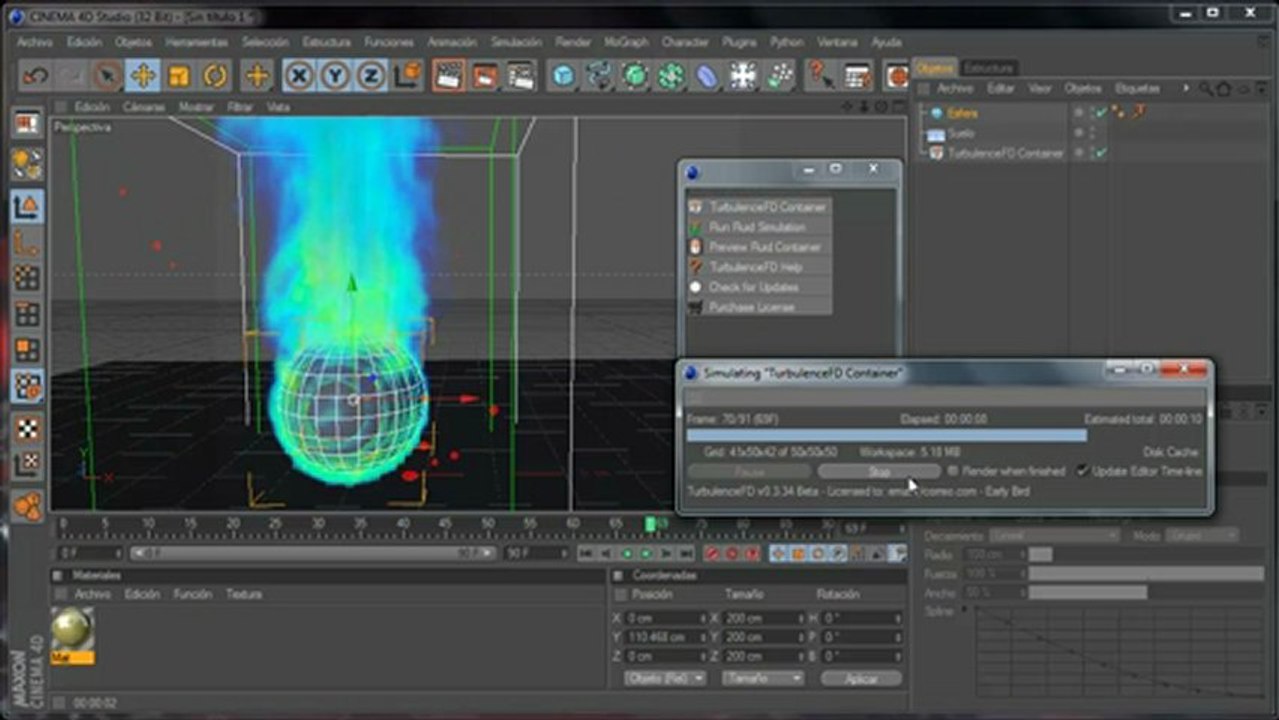Image resolution: width=1279 pixels, height=720 pixels.
Task: Activate the Scale tool
Action: [179, 76]
